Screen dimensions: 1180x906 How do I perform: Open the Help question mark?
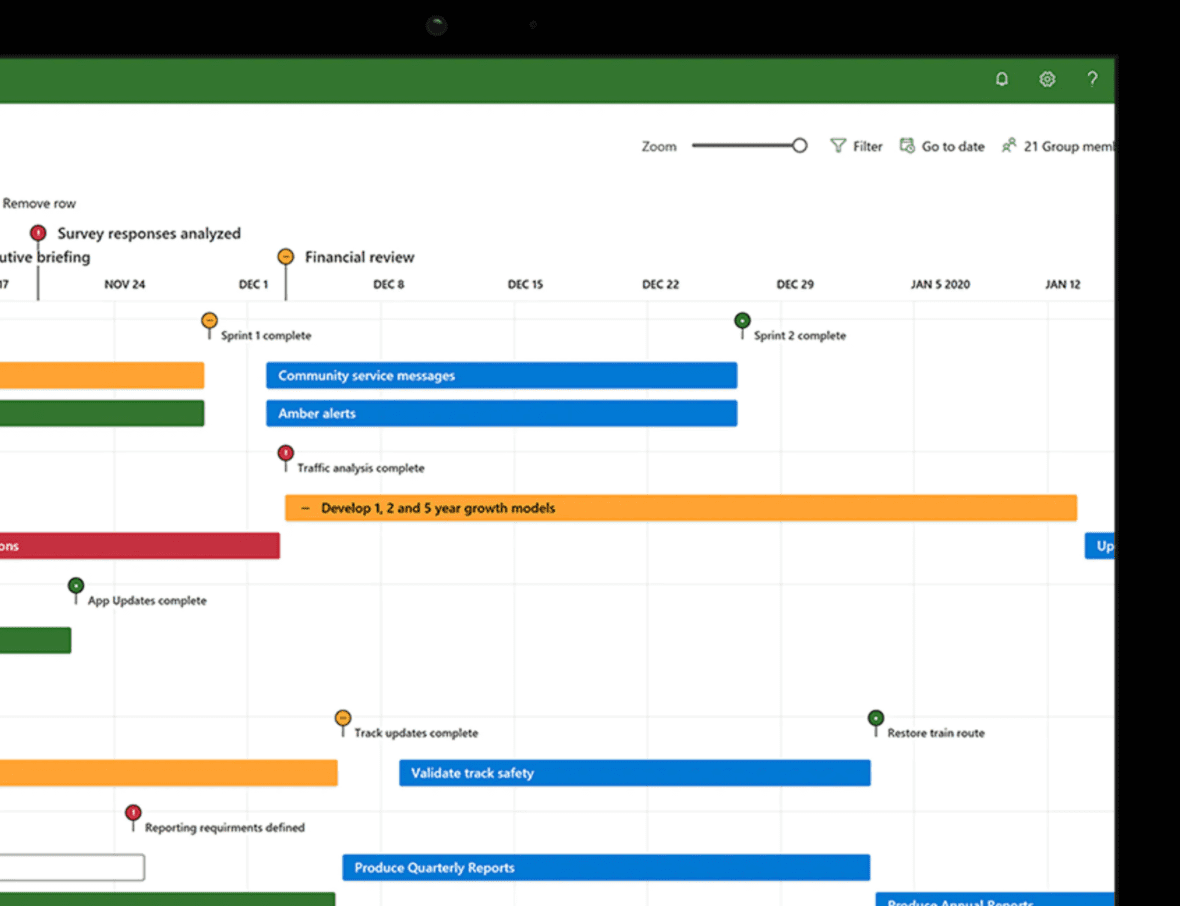coord(1092,79)
